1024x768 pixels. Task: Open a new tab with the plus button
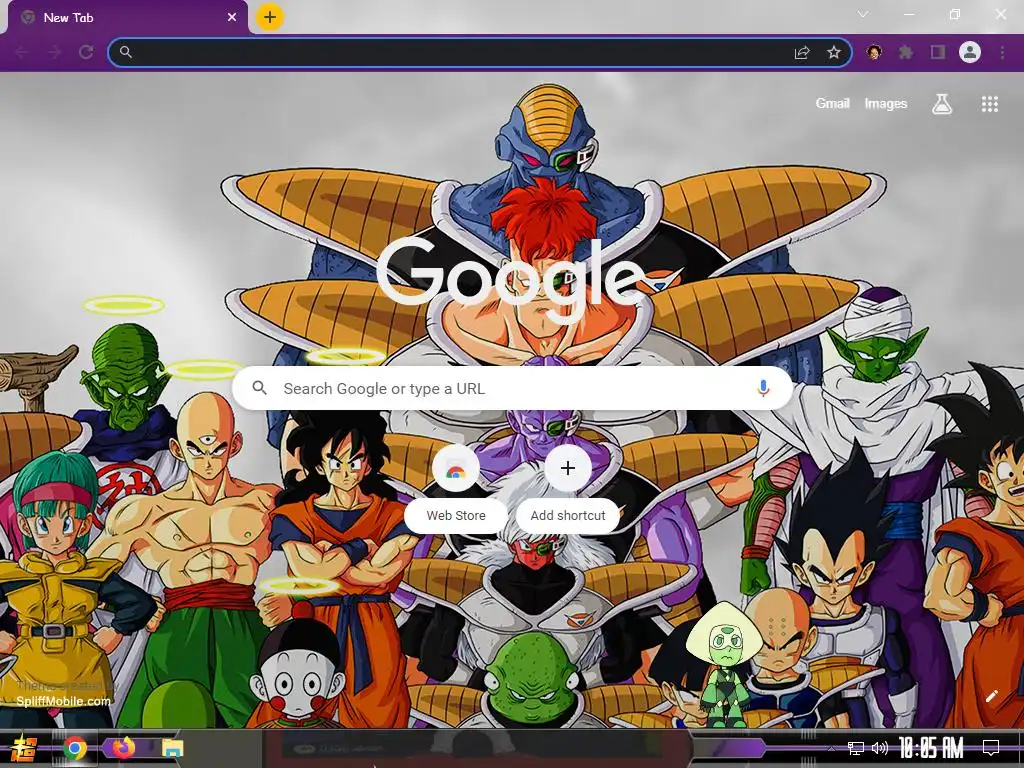[x=270, y=17]
